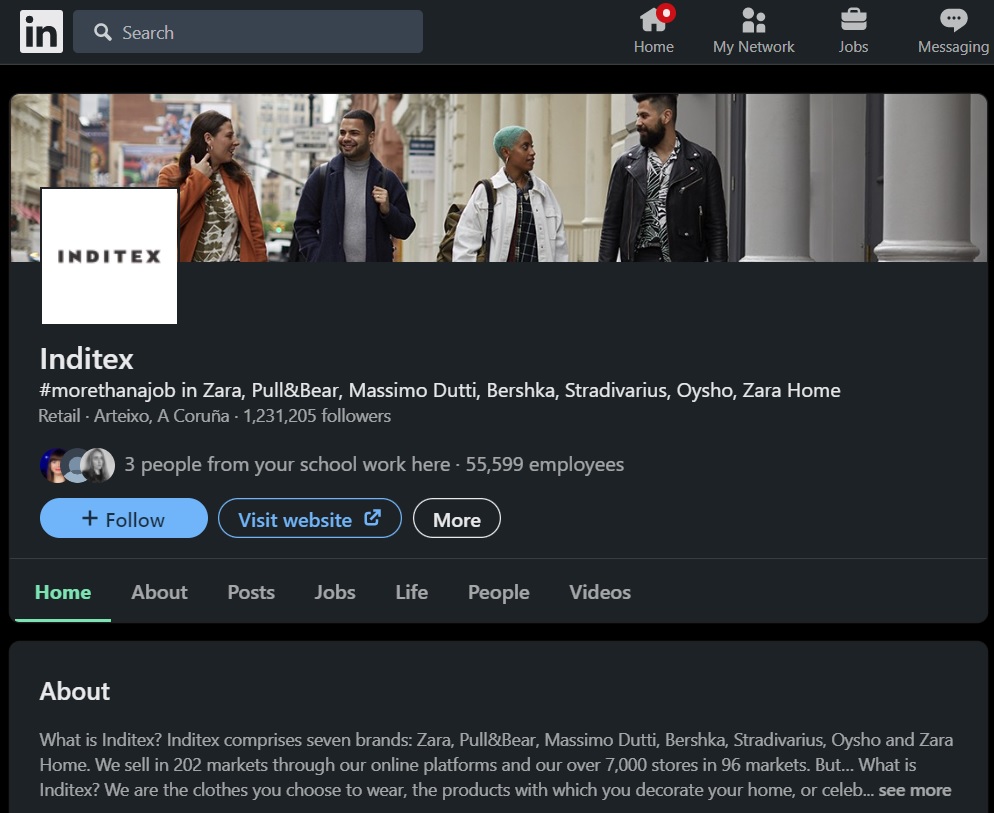Image resolution: width=994 pixels, height=813 pixels.
Task: Click the 'Arteixo, A Coruña' location text
Action: pos(162,416)
